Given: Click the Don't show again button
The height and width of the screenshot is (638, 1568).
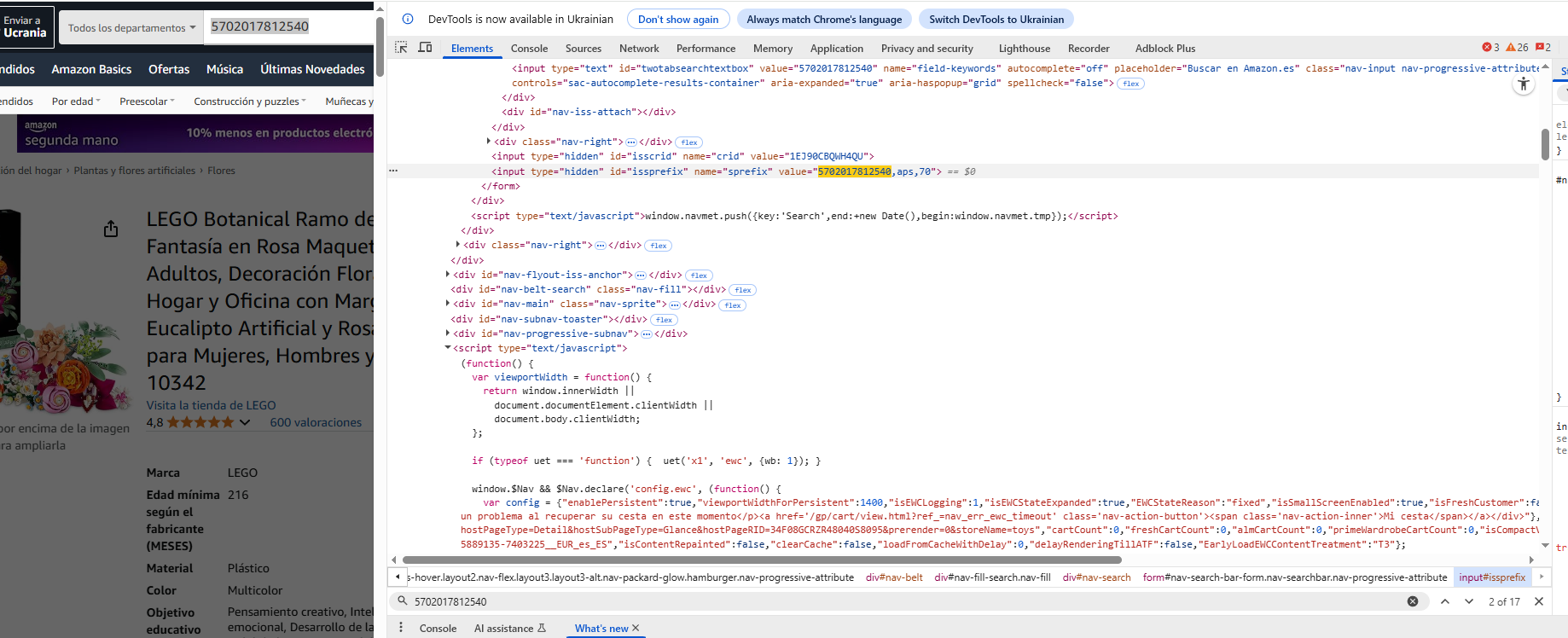Looking at the screenshot, I should point(678,19).
